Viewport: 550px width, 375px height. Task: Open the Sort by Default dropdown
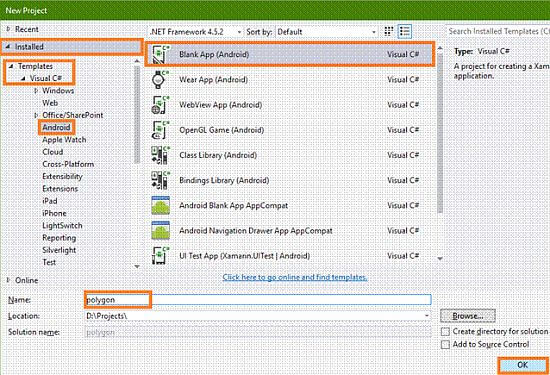coord(326,32)
